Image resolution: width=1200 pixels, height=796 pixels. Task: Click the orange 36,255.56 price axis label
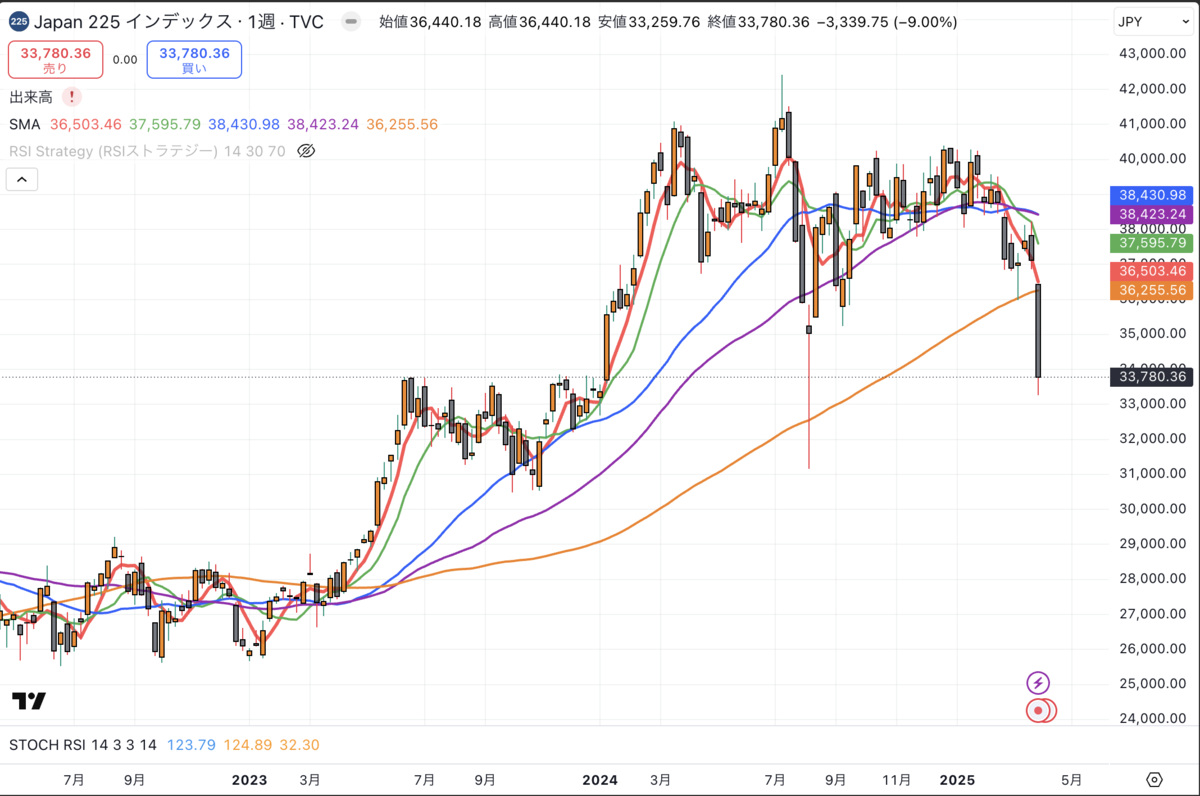(x=1153, y=290)
